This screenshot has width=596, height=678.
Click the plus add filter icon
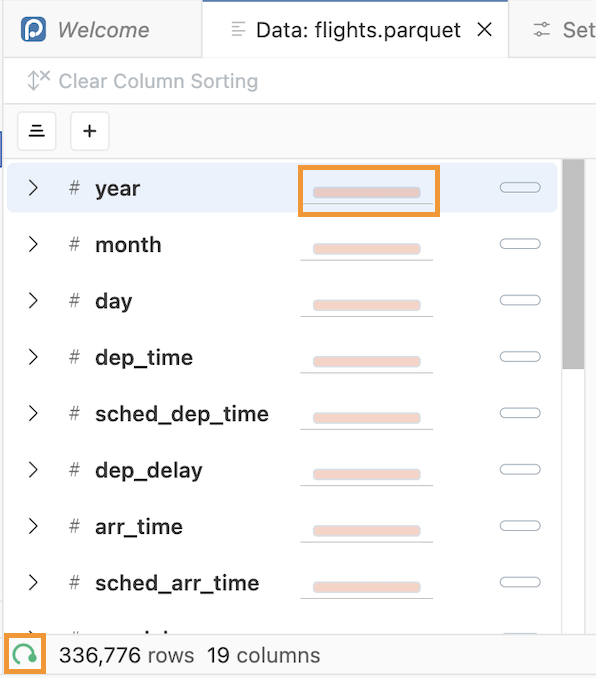pyautogui.click(x=90, y=131)
